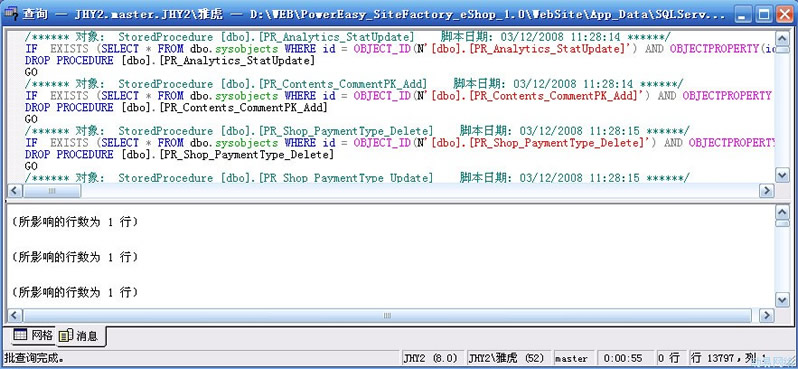Click up arrow of SQL editor vertical scrollbar
Image resolution: width=798 pixels, height=369 pixels.
(782, 38)
